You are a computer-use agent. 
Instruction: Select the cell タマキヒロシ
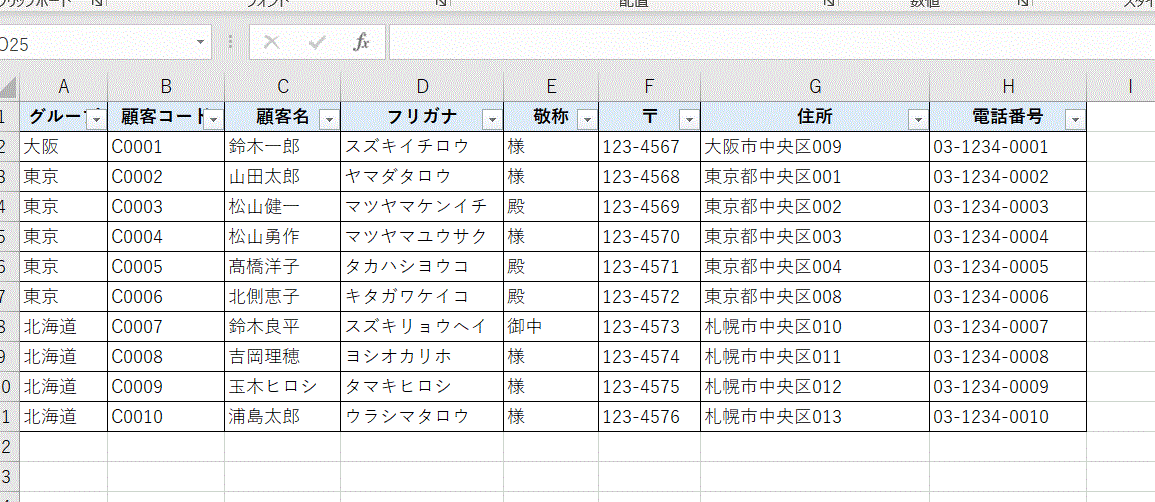coord(422,386)
